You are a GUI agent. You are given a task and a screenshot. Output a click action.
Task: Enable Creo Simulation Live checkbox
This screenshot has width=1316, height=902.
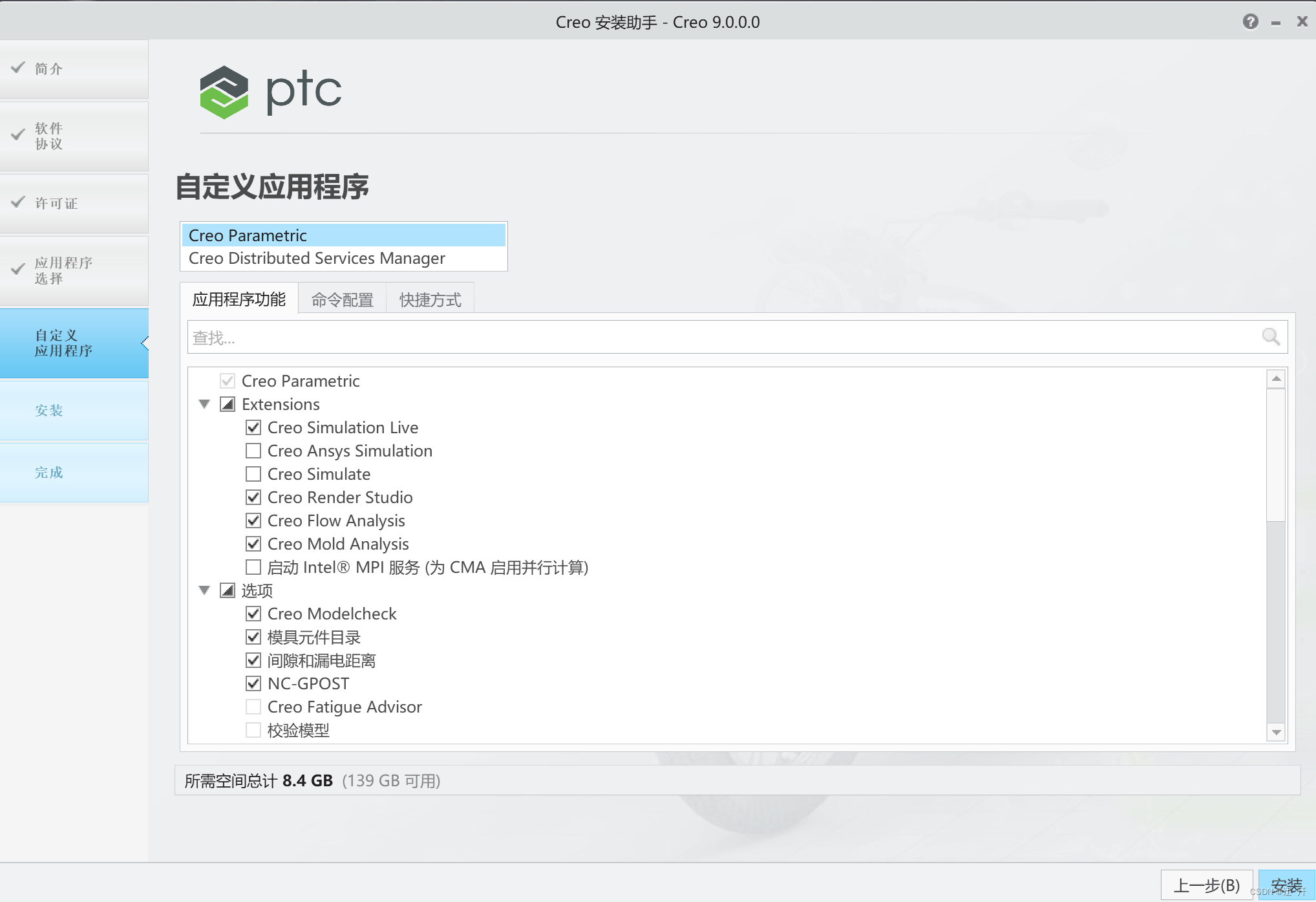tap(253, 427)
